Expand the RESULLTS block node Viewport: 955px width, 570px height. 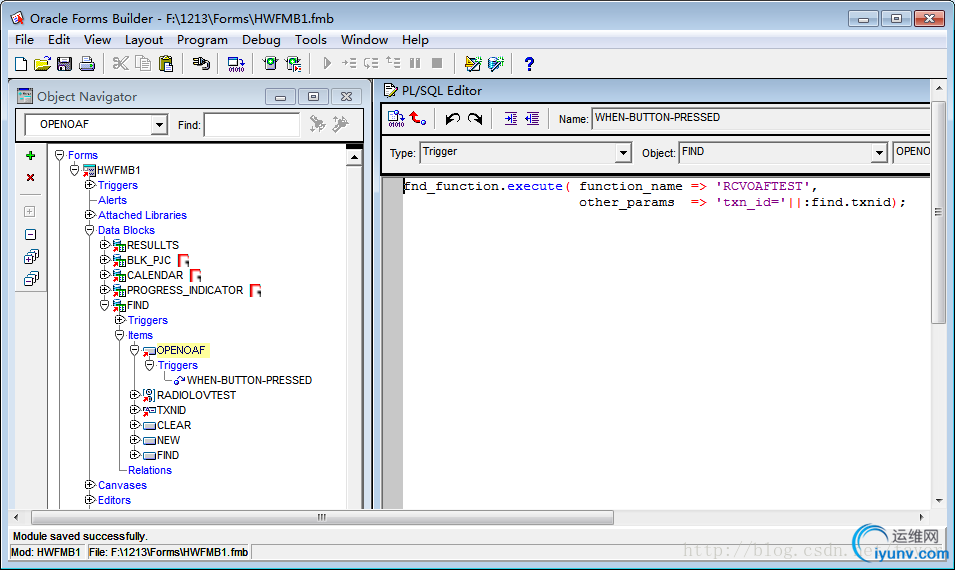(105, 245)
